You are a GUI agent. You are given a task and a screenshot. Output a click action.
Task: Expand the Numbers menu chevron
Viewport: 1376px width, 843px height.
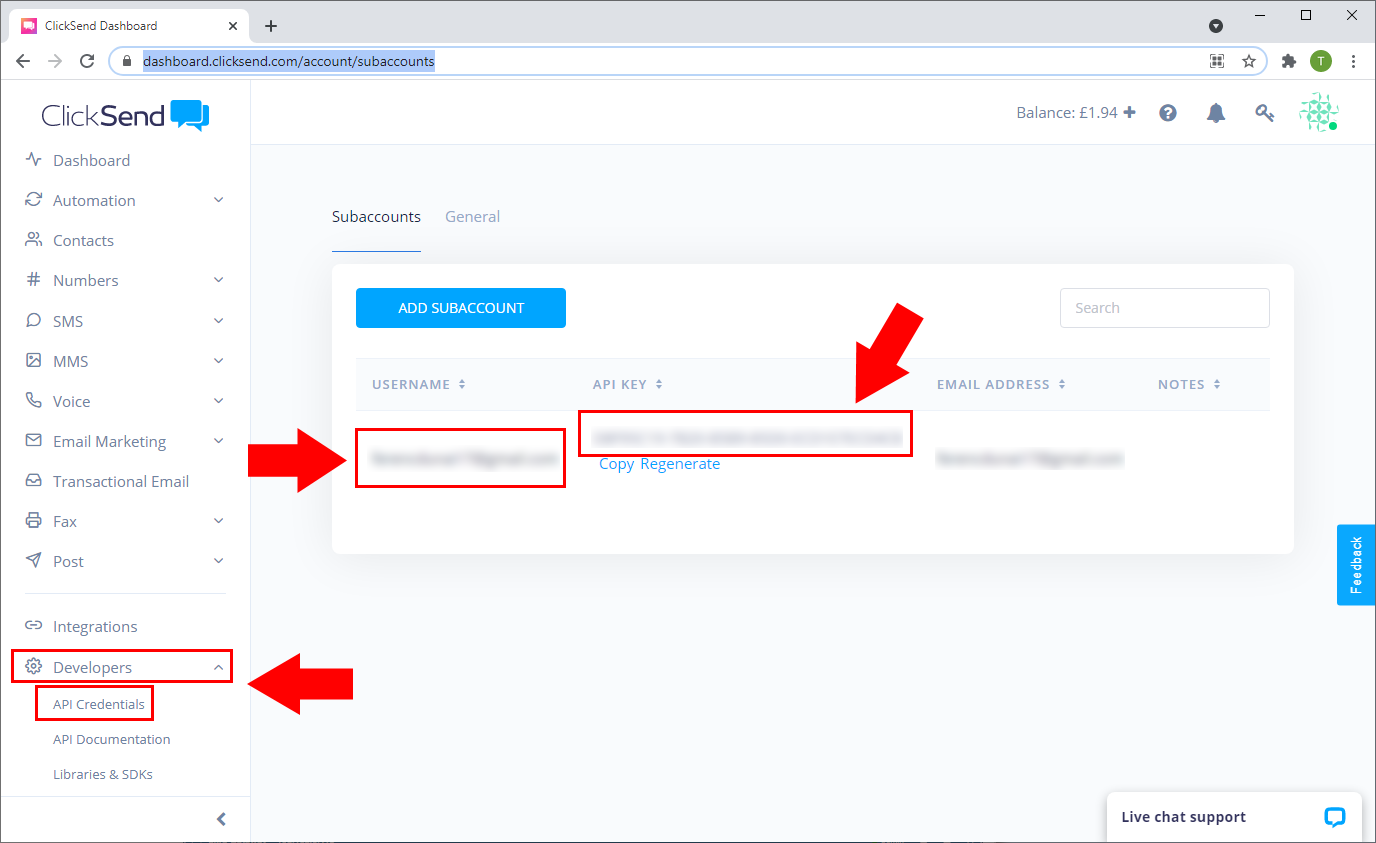(x=218, y=280)
